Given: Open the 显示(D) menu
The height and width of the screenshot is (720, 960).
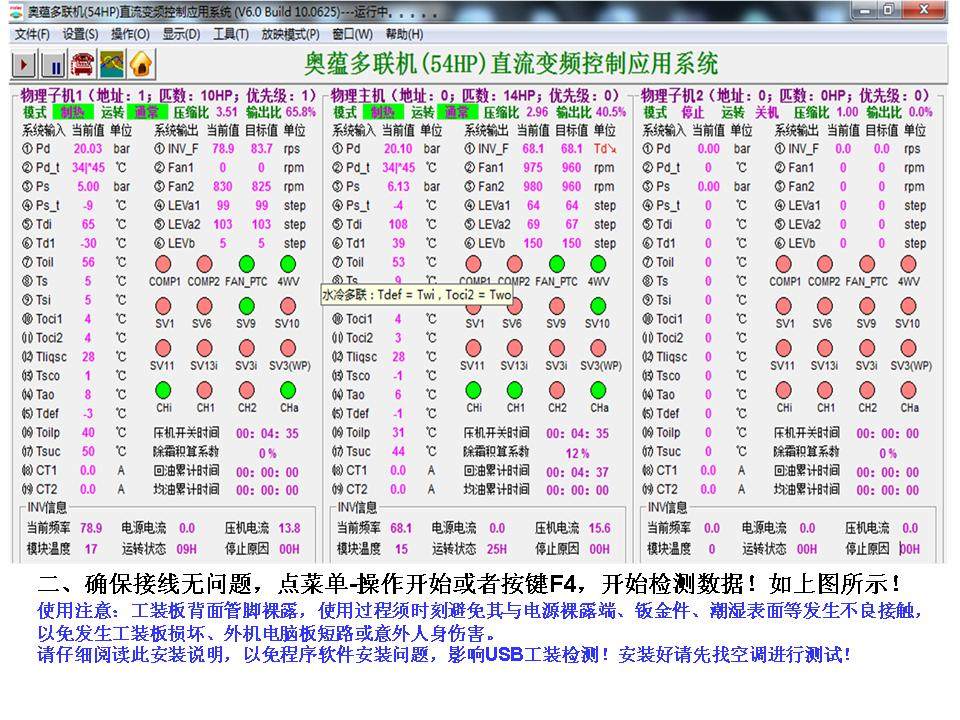Looking at the screenshot, I should coord(181,34).
